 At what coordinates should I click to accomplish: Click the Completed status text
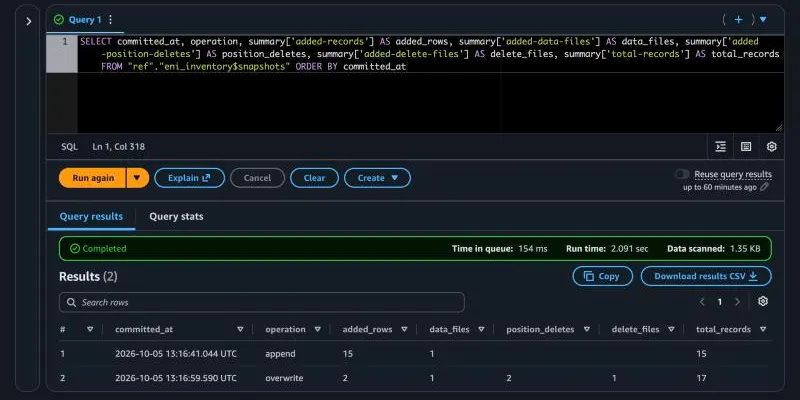(x=104, y=249)
